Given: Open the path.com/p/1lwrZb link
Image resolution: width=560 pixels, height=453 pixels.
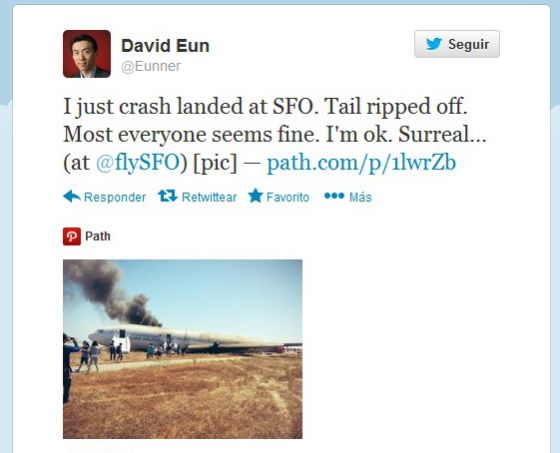Looking at the screenshot, I should (361, 163).
